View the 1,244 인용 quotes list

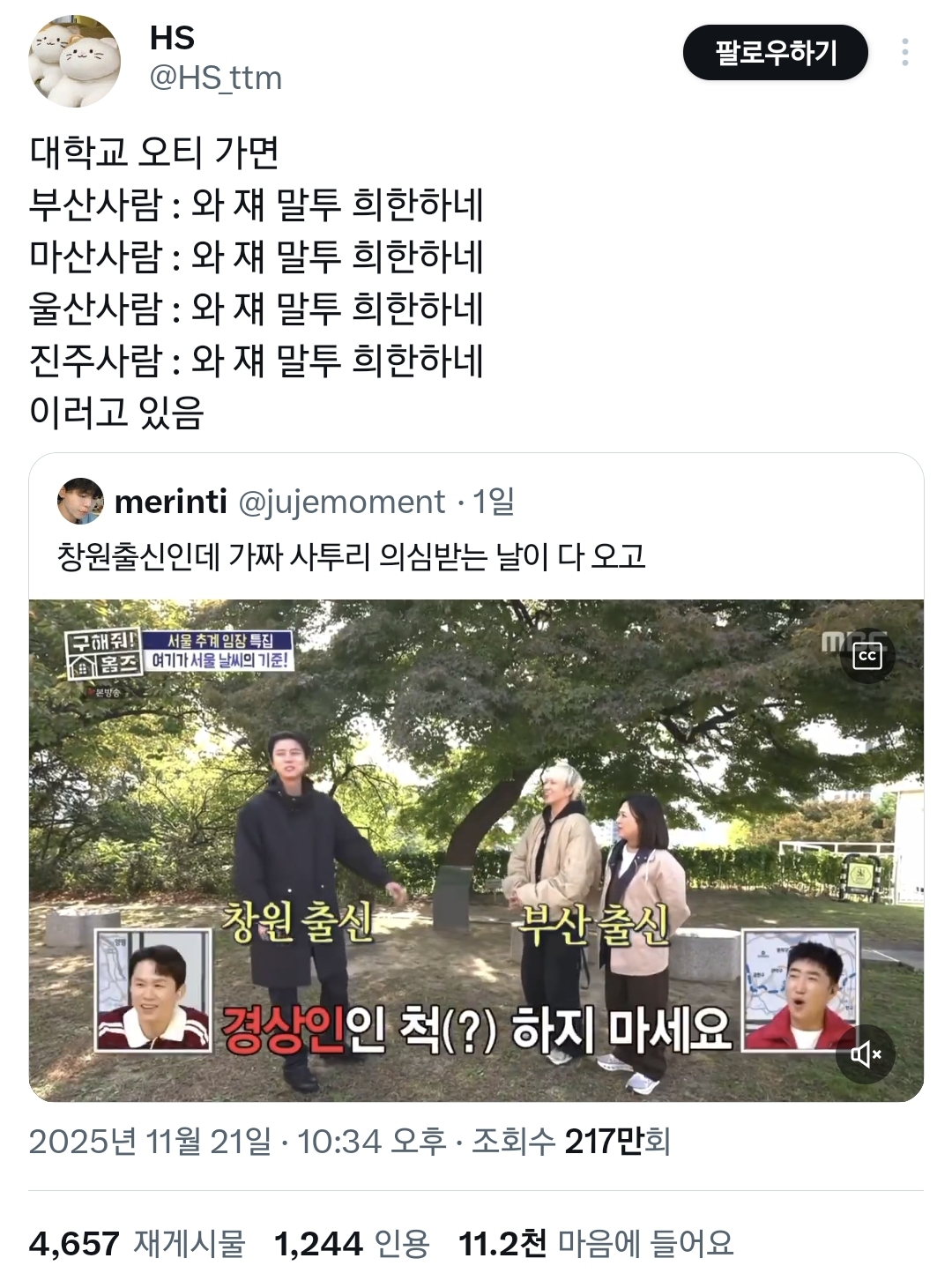click(x=352, y=1243)
